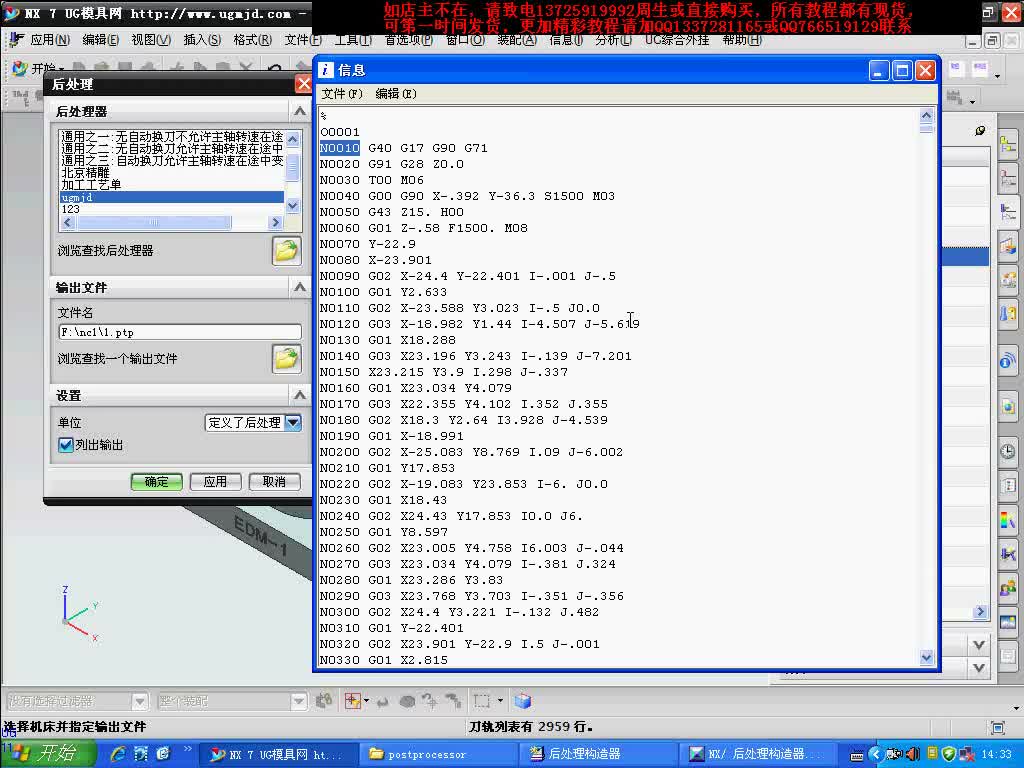The width and height of the screenshot is (1024, 768).
Task: Open the 视图(V) menu in main menu bar
Action: [151, 40]
